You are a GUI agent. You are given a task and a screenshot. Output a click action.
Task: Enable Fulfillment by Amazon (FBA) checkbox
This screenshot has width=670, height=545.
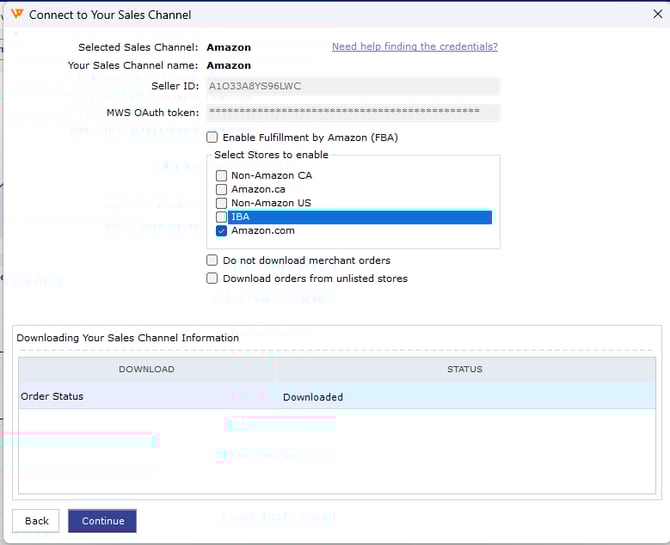212,137
